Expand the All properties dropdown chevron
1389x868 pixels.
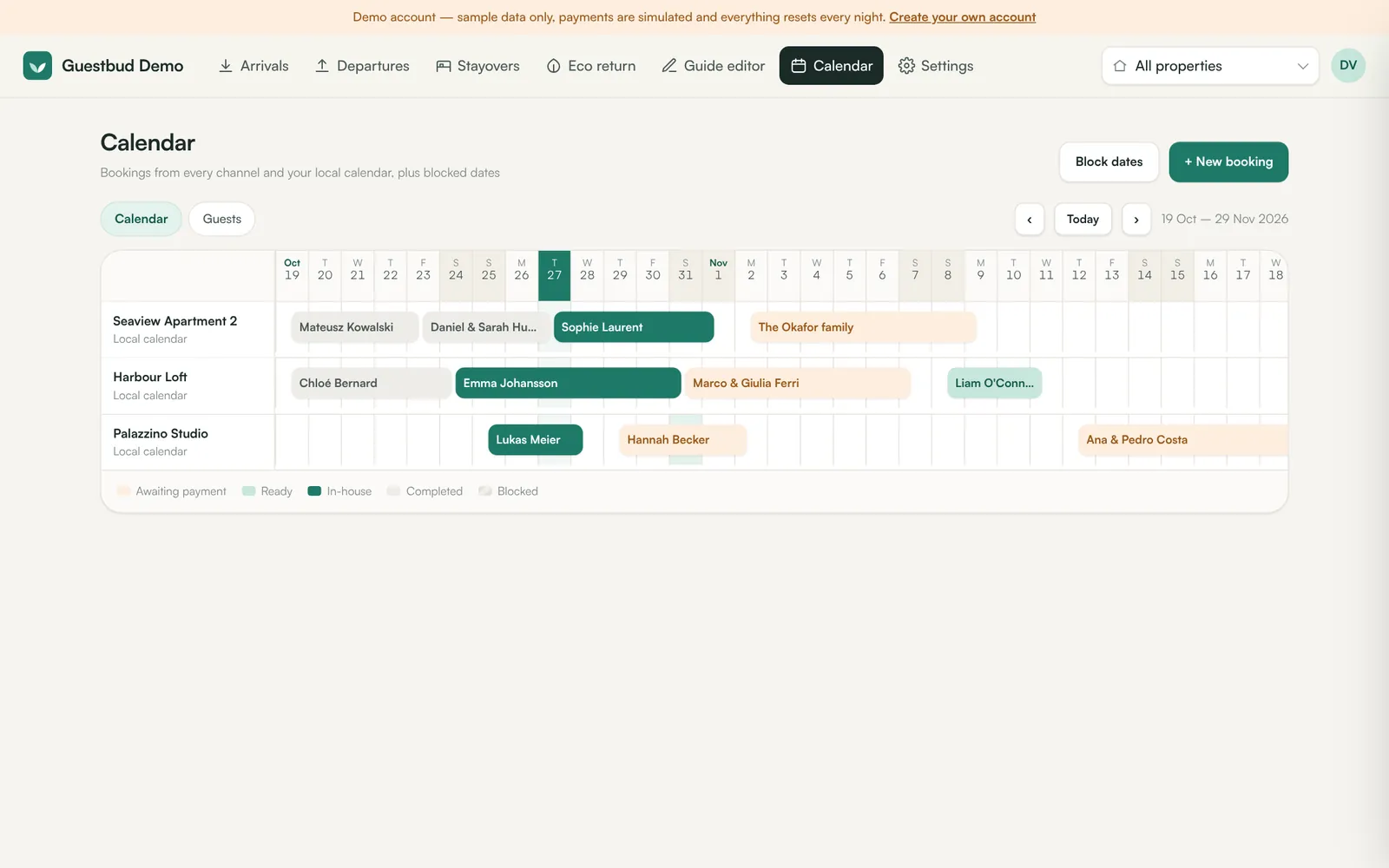click(x=1302, y=66)
